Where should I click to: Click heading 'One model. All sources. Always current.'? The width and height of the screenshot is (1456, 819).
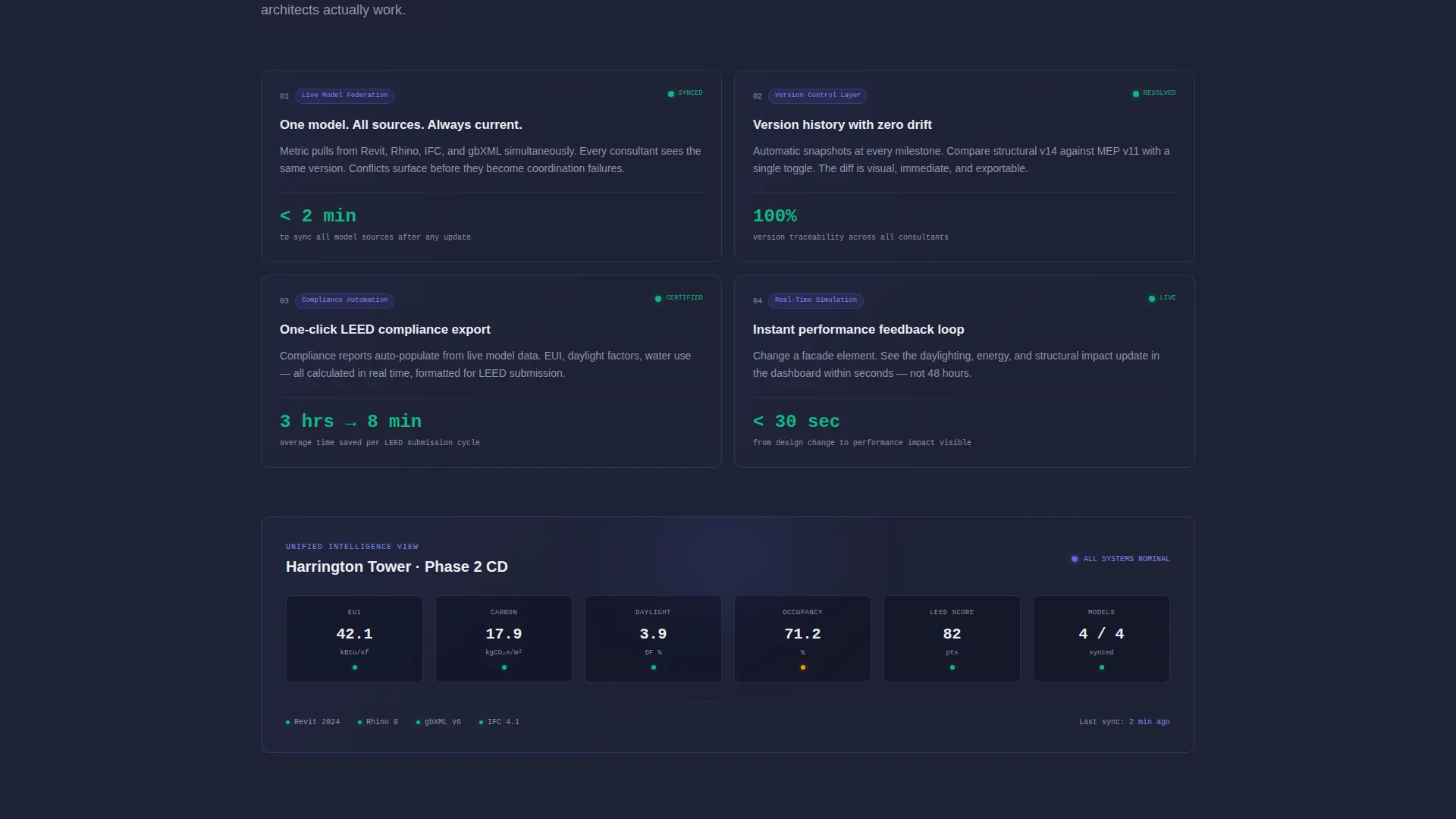[x=400, y=125]
